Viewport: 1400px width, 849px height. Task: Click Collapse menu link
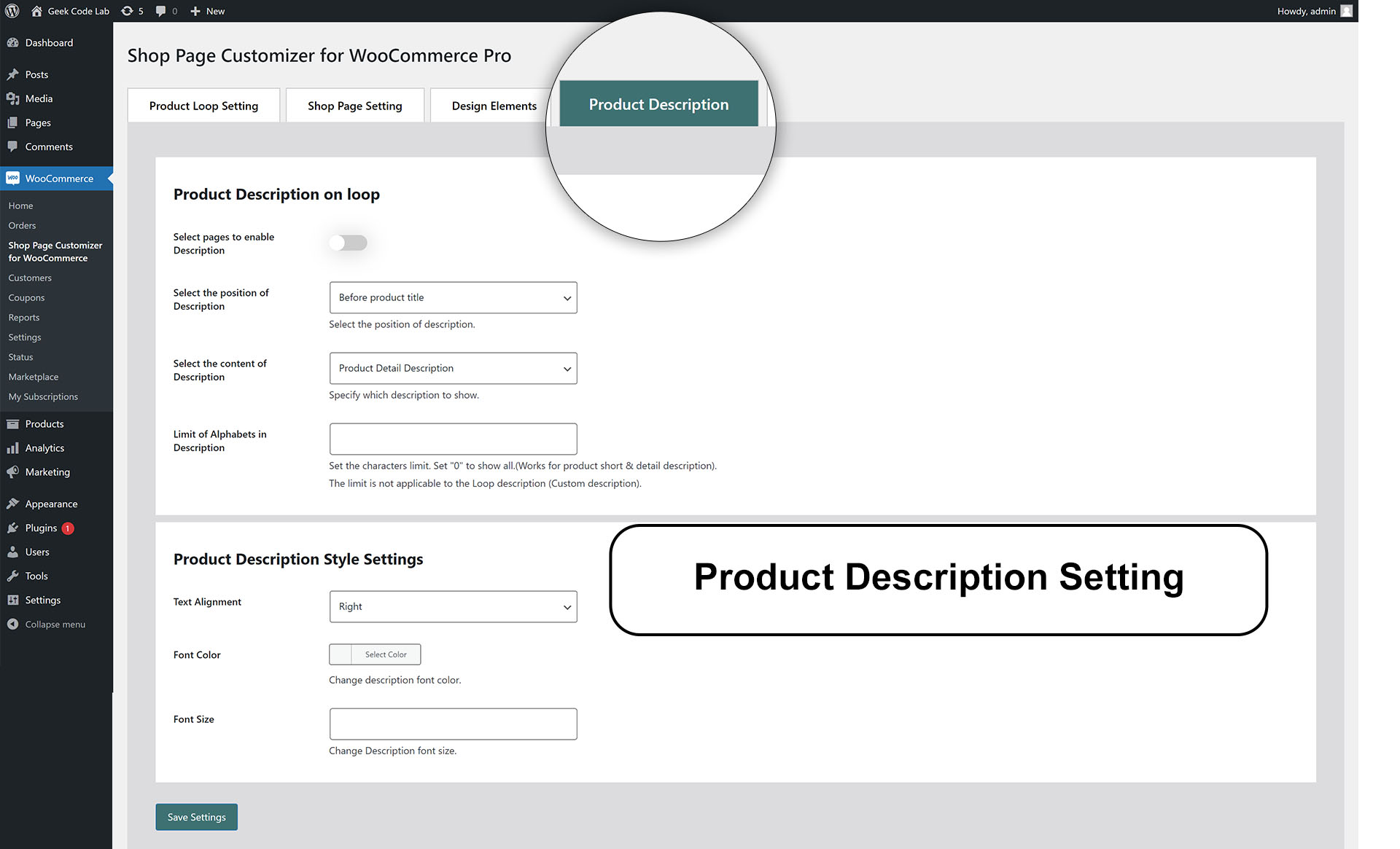[55, 624]
